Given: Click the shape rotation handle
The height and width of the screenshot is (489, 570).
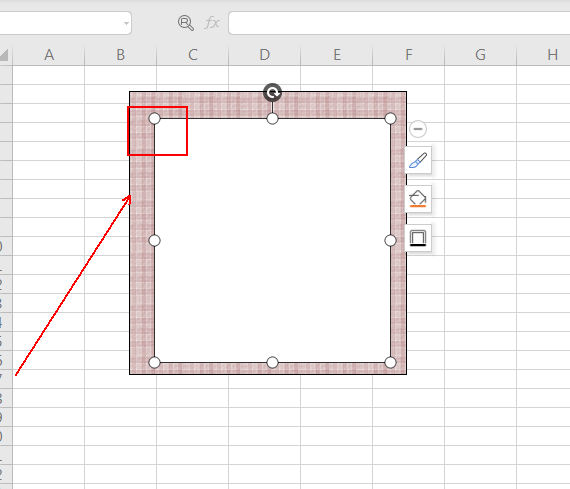Looking at the screenshot, I should coord(272,92).
